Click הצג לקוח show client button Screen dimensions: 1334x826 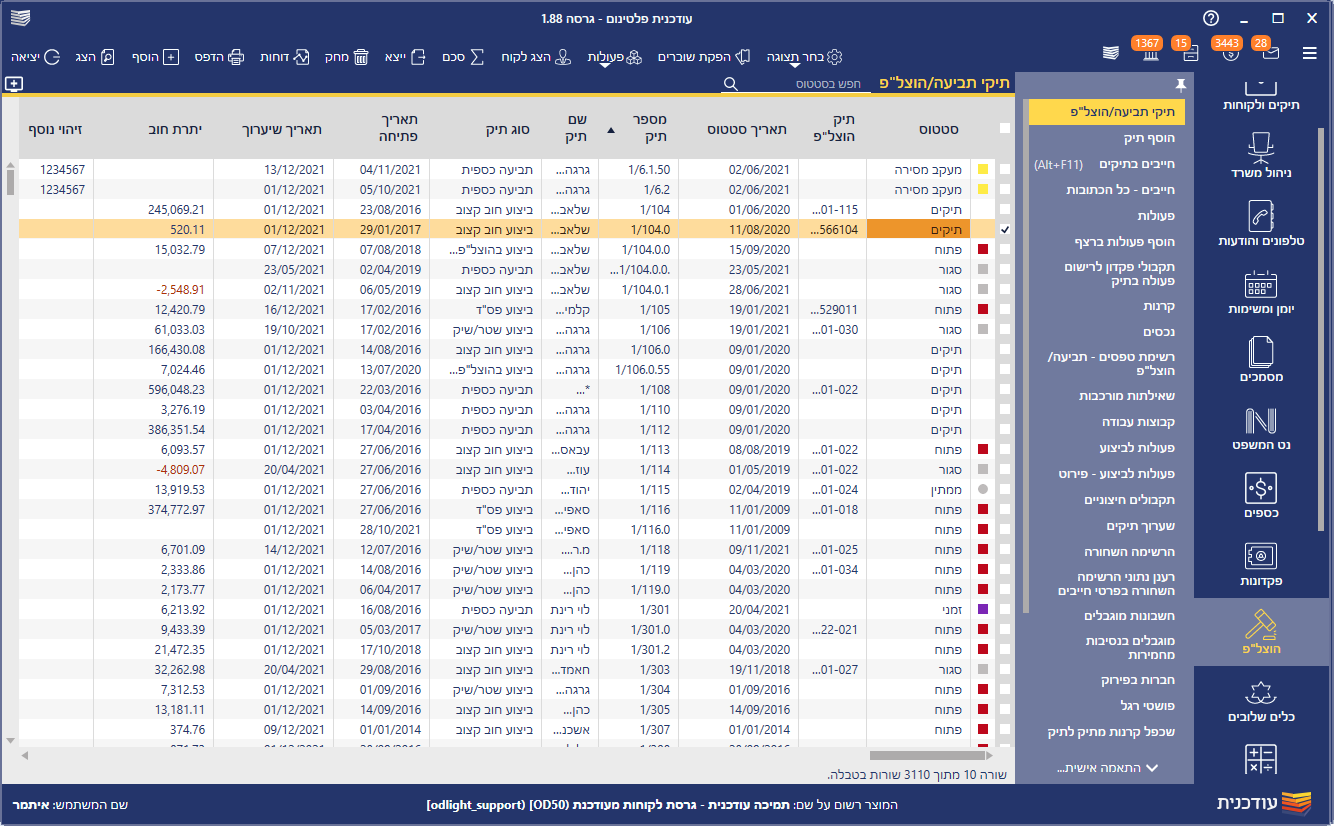(x=536, y=57)
